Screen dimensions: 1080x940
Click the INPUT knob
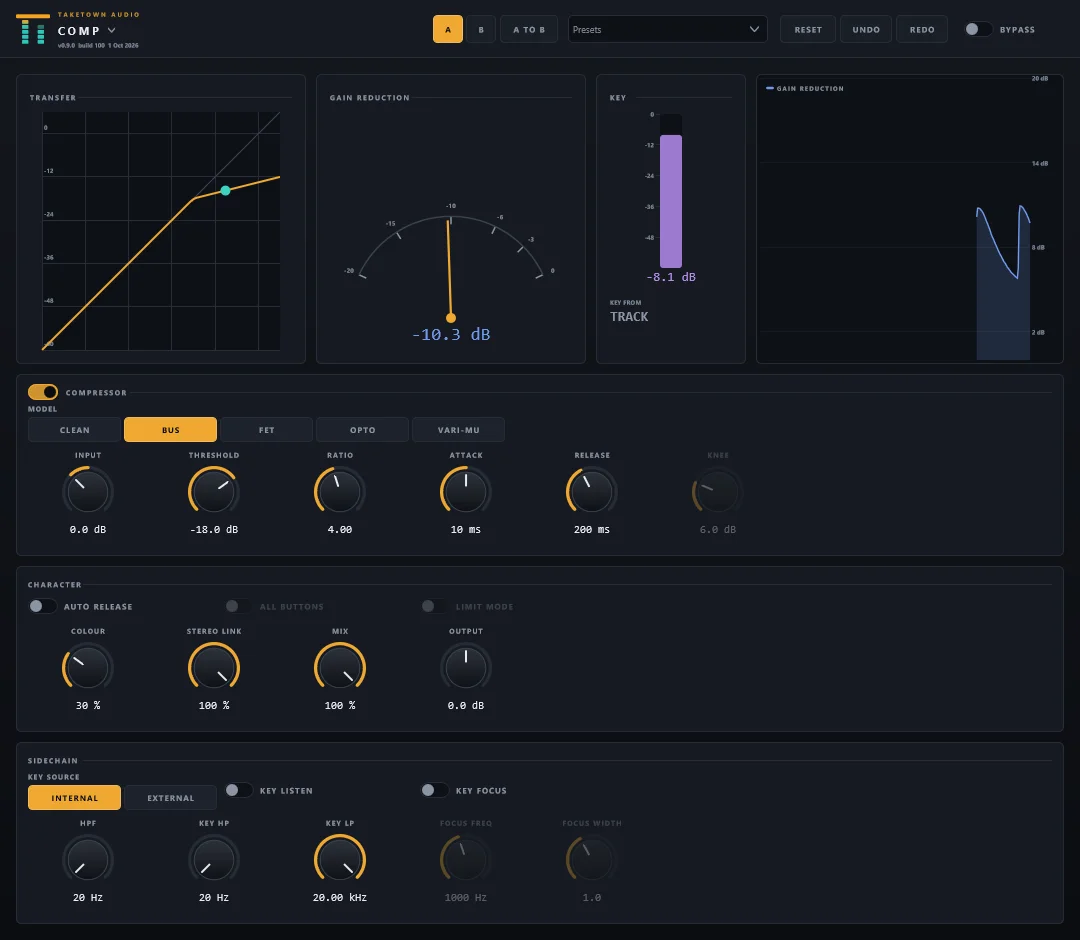(87, 492)
